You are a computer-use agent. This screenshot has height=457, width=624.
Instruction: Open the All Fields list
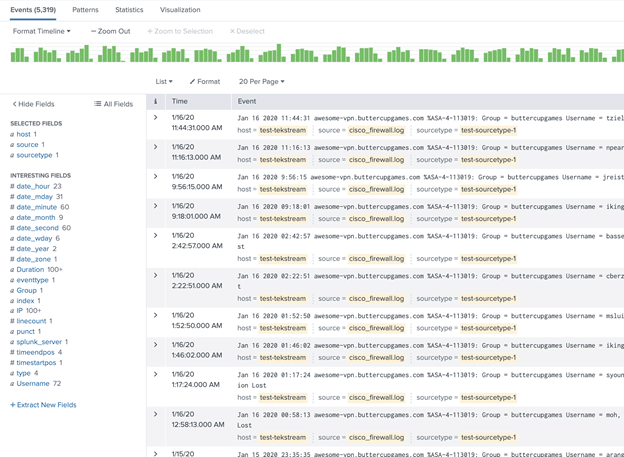click(x=113, y=104)
